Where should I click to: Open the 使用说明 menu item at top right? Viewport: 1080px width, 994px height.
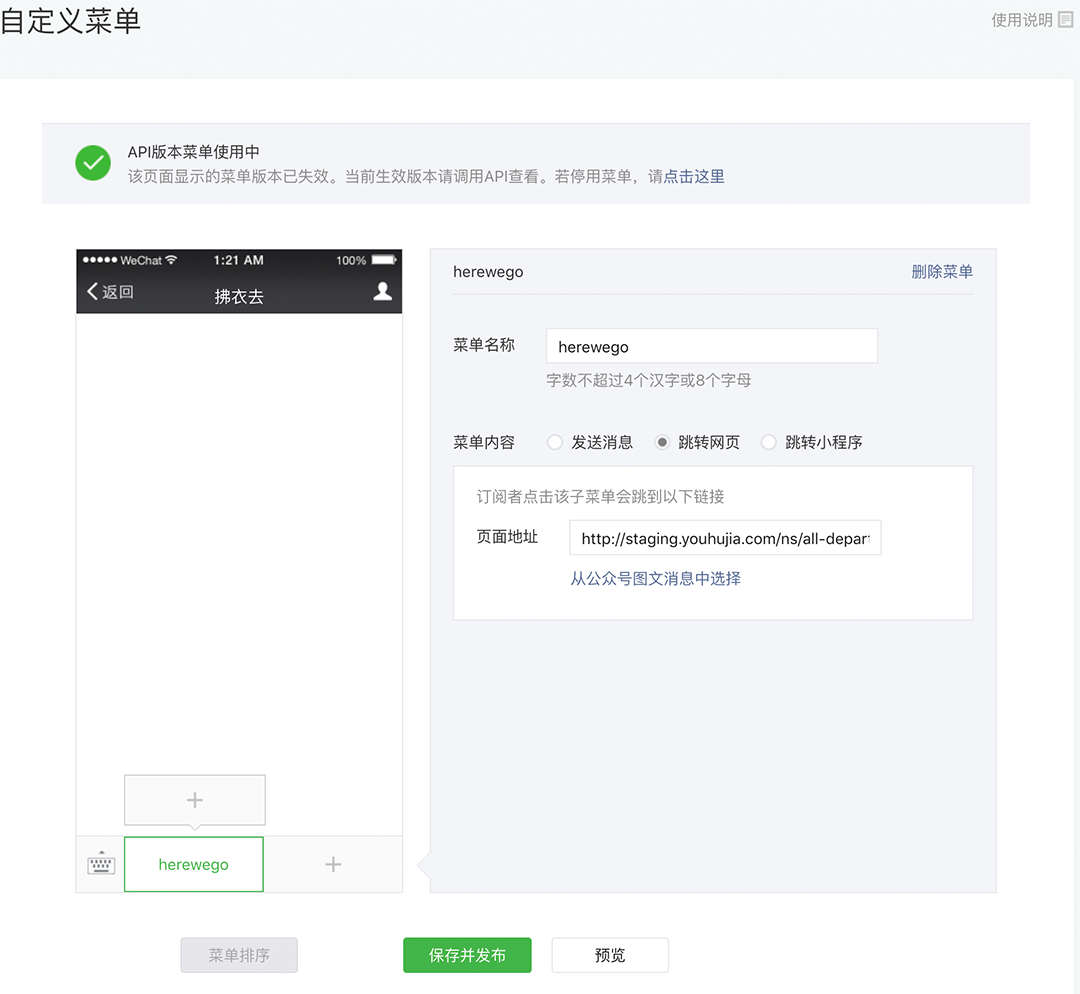click(1022, 18)
